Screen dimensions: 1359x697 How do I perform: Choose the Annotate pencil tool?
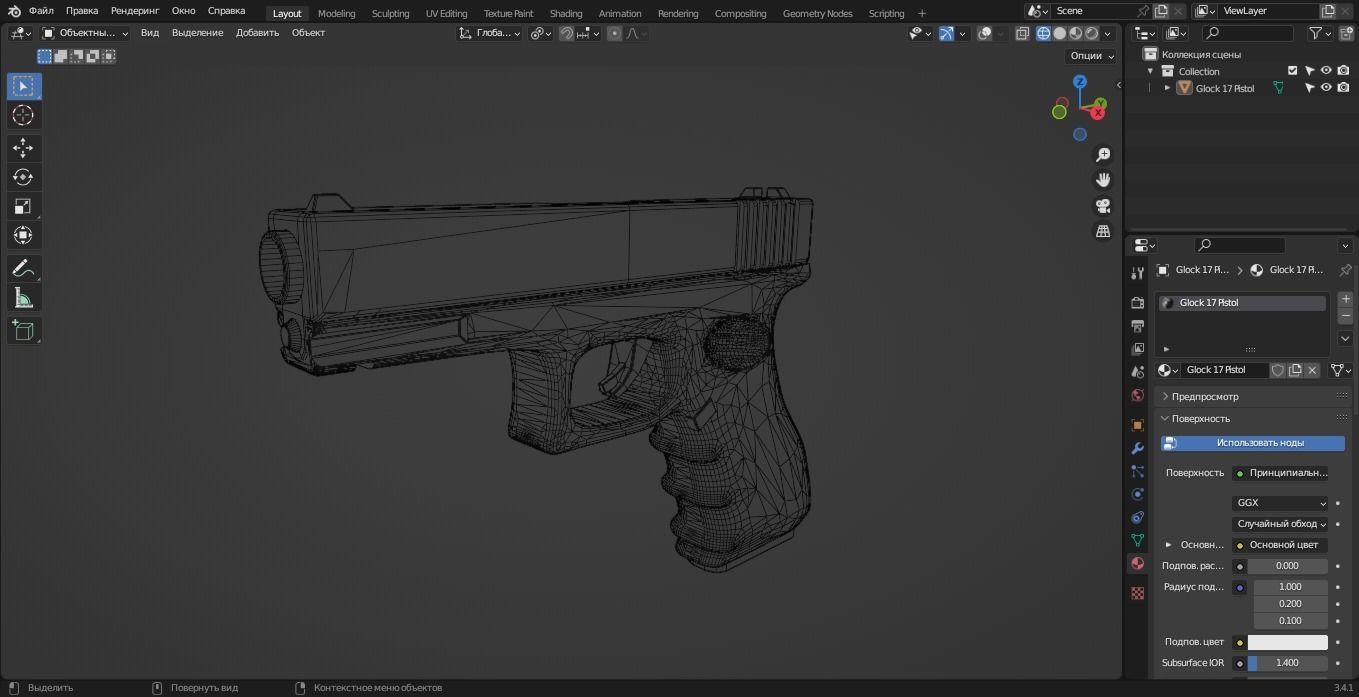pyautogui.click(x=23, y=268)
